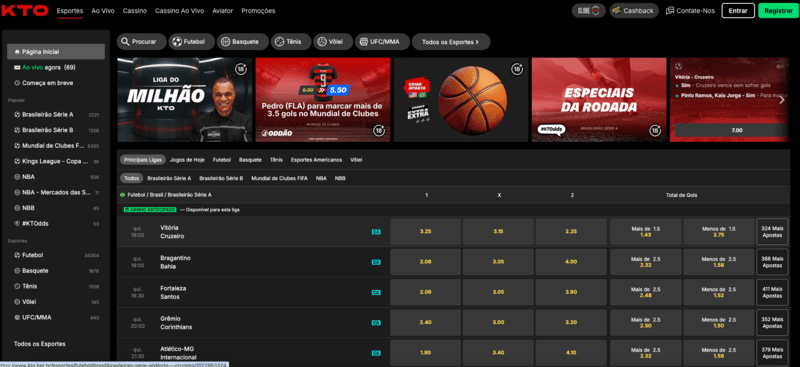
Task: Click the KTO logo
Action: click(x=25, y=10)
